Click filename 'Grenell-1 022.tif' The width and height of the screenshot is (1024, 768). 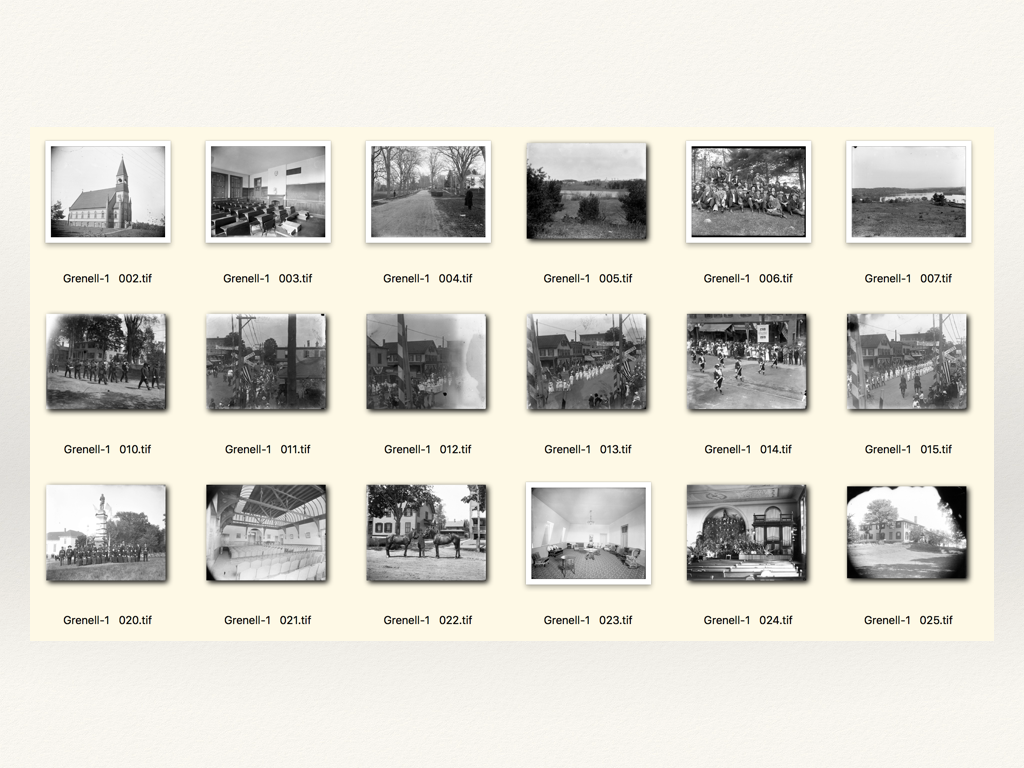point(428,620)
